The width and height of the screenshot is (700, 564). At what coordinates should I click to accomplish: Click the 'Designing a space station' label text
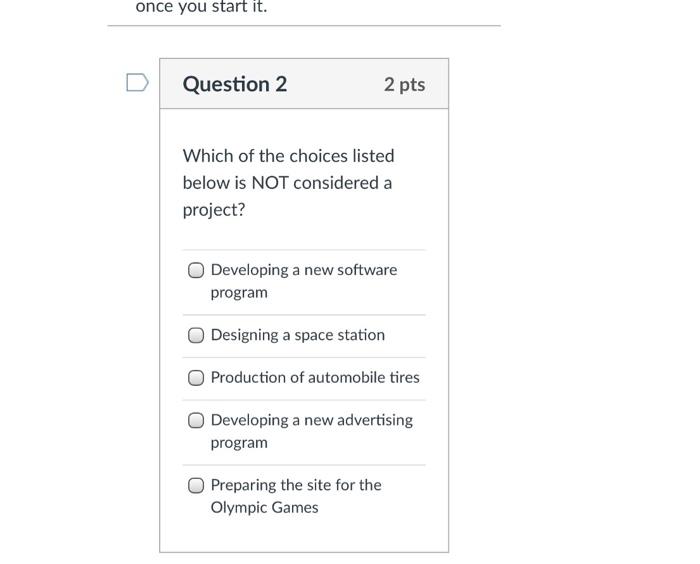[297, 335]
